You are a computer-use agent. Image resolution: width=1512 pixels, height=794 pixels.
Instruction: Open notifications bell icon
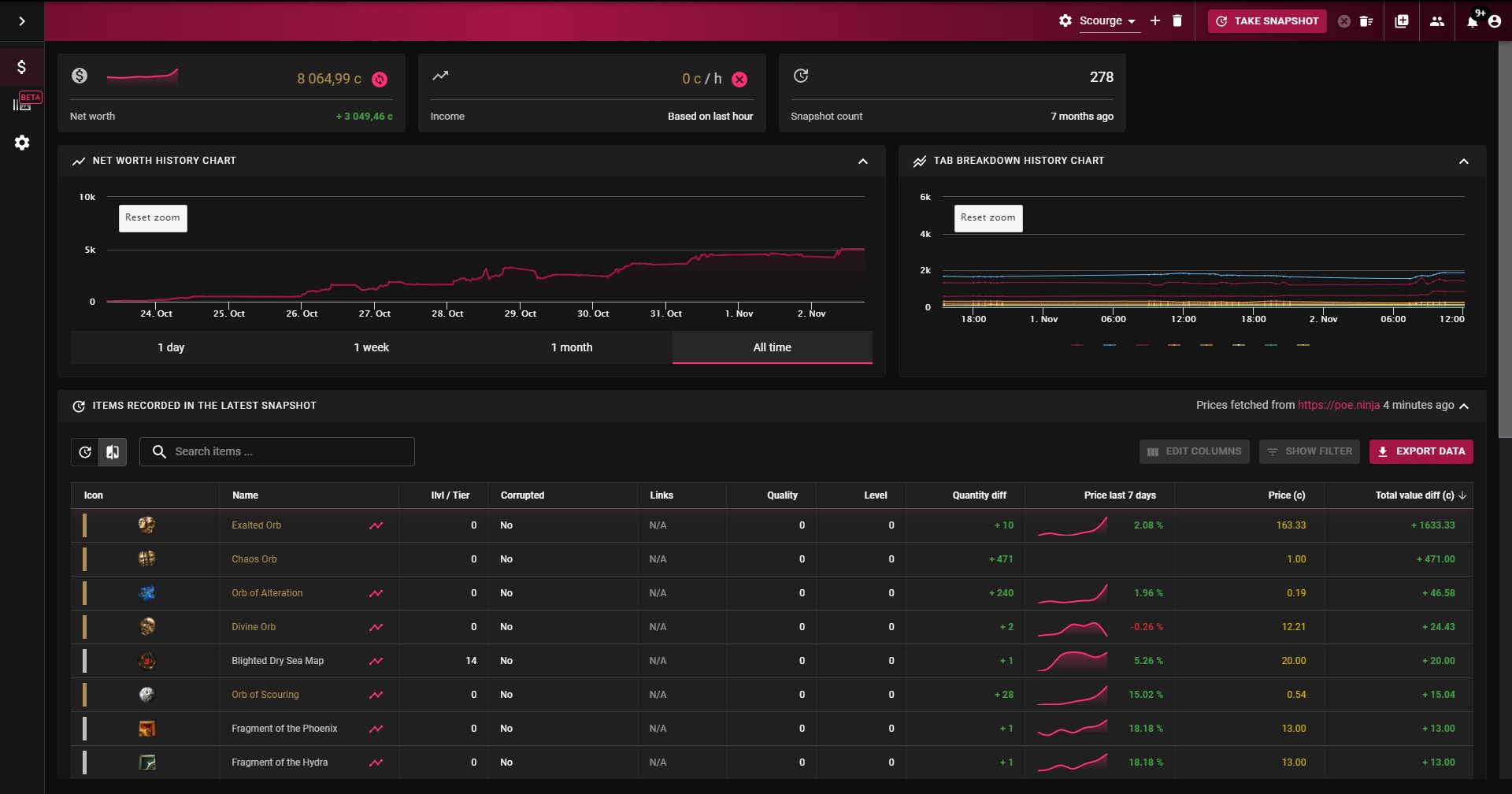click(x=1472, y=21)
